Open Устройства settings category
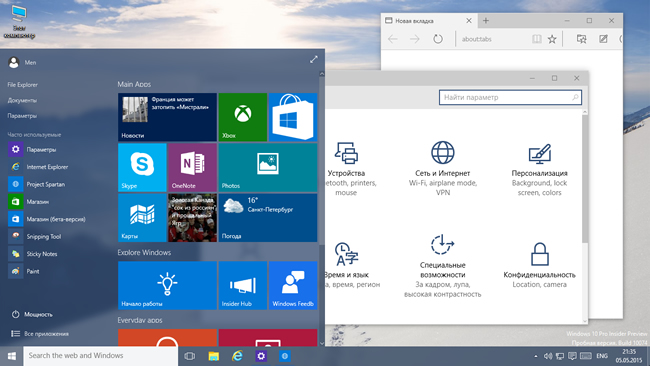The width and height of the screenshot is (650, 366). point(346,169)
